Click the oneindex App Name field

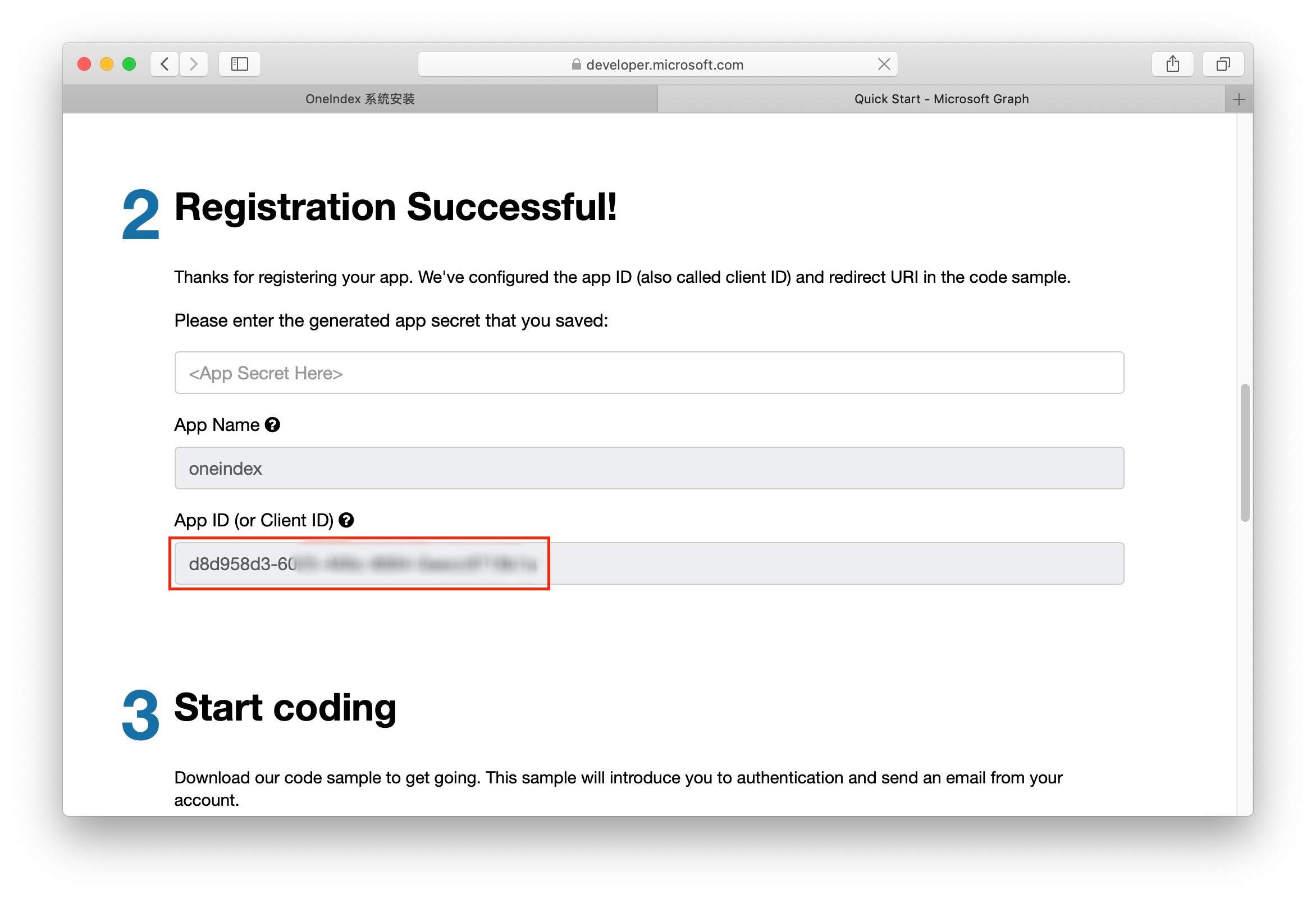point(648,468)
